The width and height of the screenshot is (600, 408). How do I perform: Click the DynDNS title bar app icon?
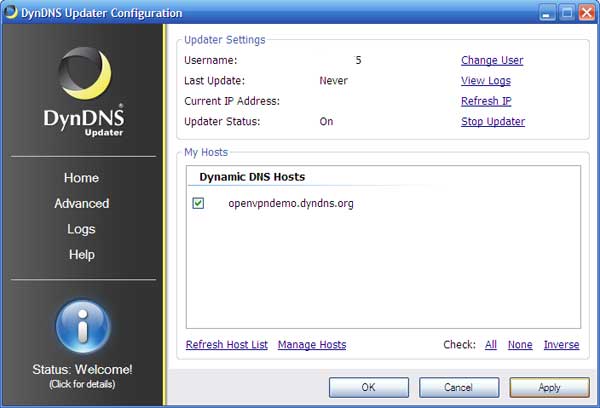click(x=10, y=12)
